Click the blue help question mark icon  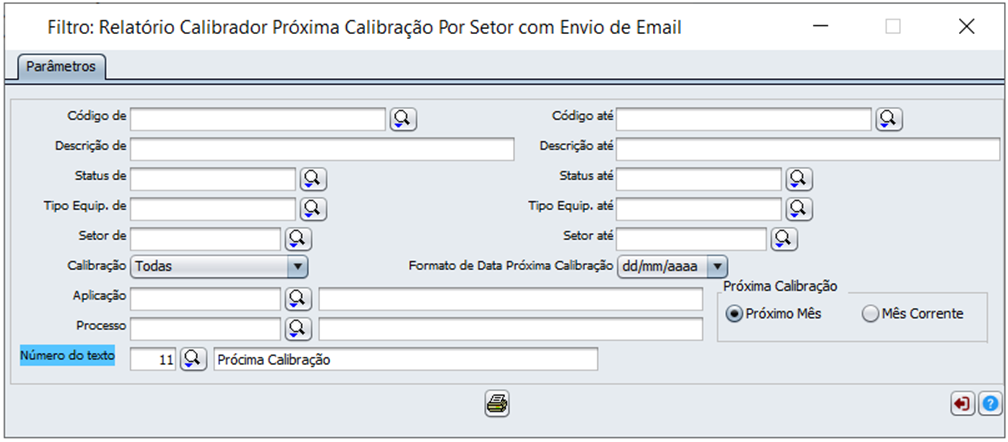(x=989, y=403)
